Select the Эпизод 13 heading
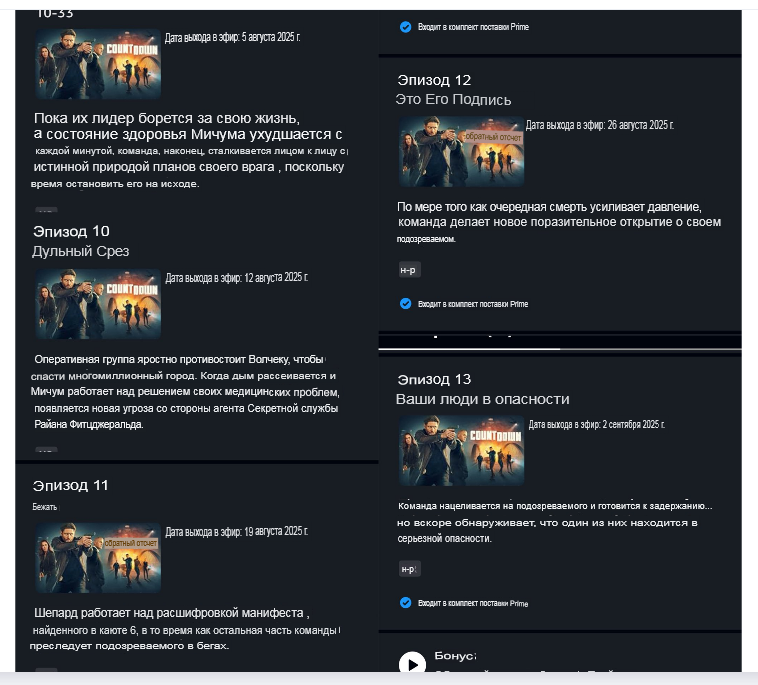 pos(434,379)
